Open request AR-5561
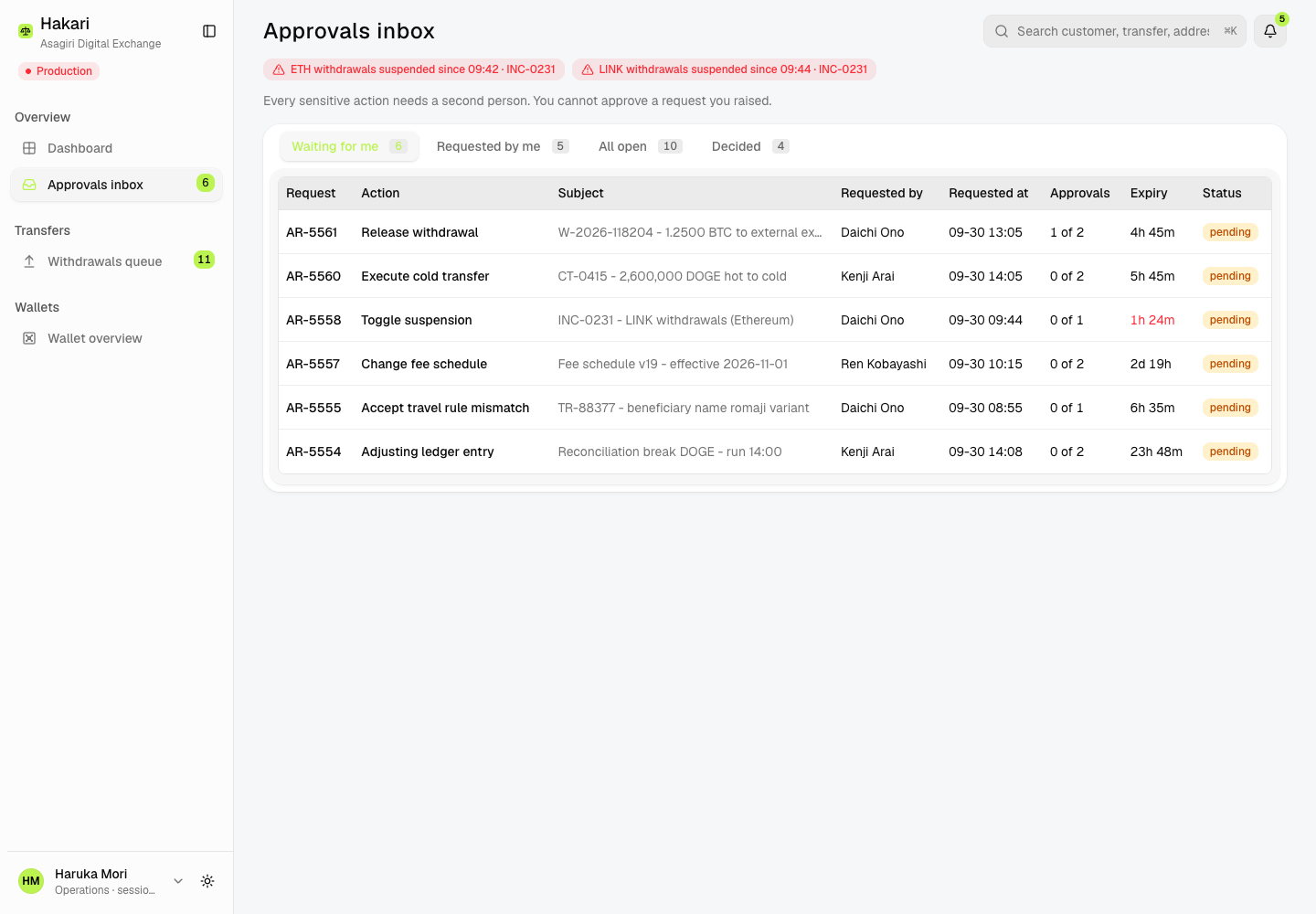 coord(775,232)
